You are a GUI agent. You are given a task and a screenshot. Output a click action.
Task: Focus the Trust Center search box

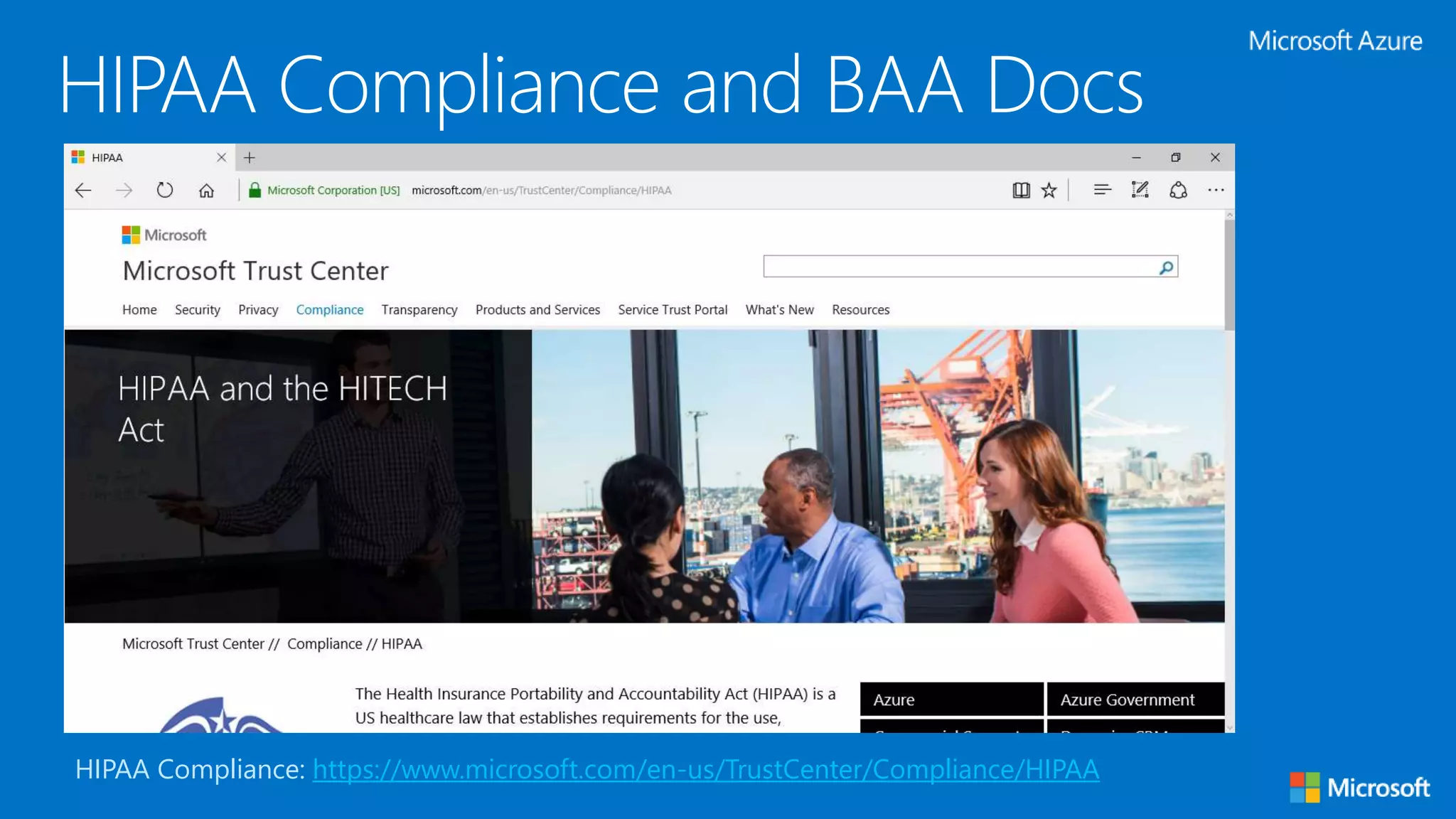click(970, 267)
